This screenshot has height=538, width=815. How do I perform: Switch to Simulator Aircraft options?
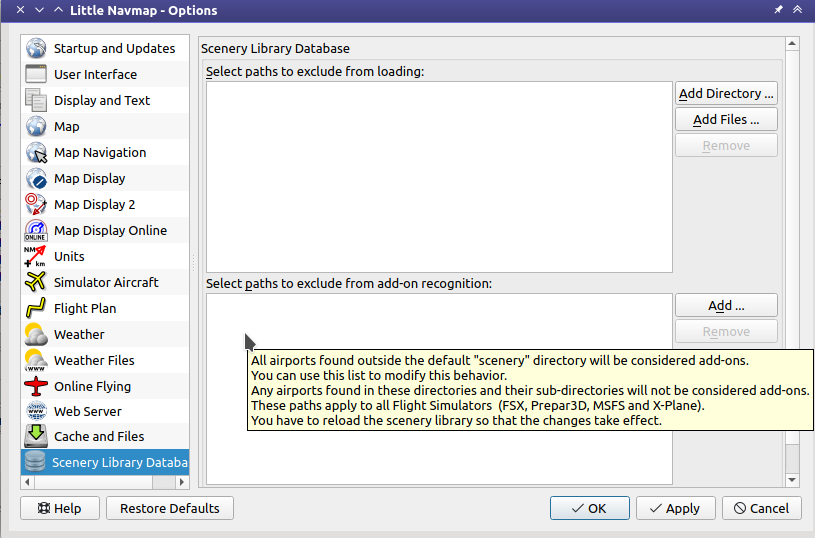(x=106, y=282)
